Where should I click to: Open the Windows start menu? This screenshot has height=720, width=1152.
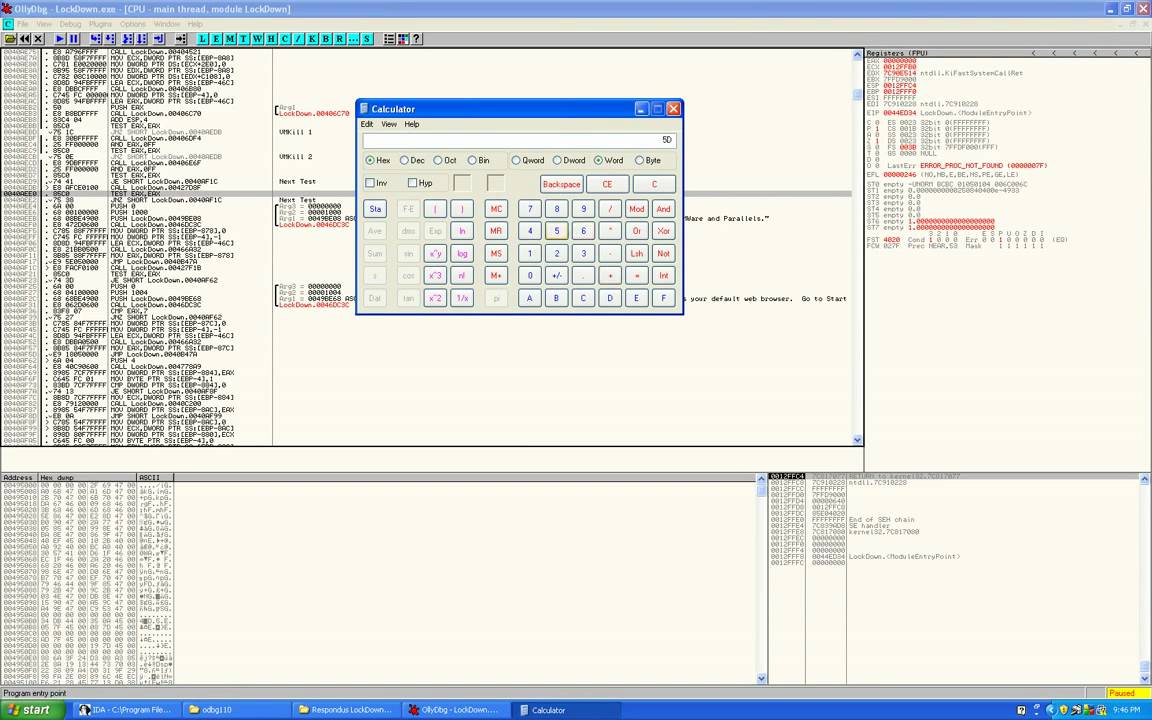pyautogui.click(x=31, y=710)
